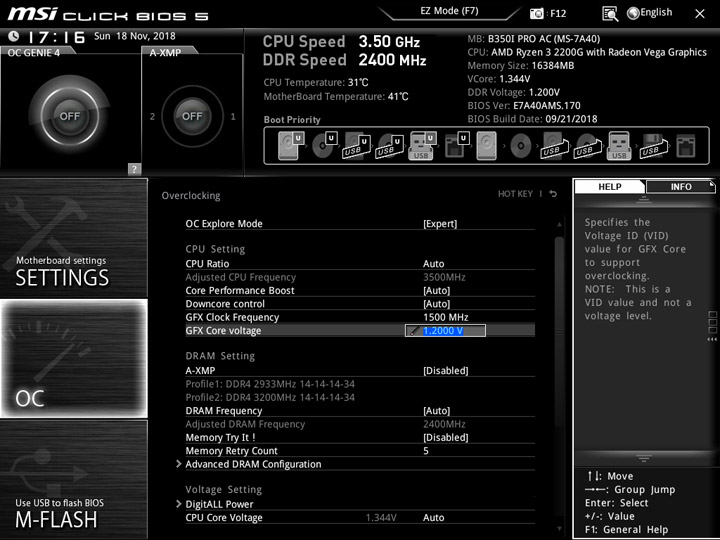Select the UEFI hard disk boot device icon
This screenshot has height=540, width=720.
tap(292, 146)
